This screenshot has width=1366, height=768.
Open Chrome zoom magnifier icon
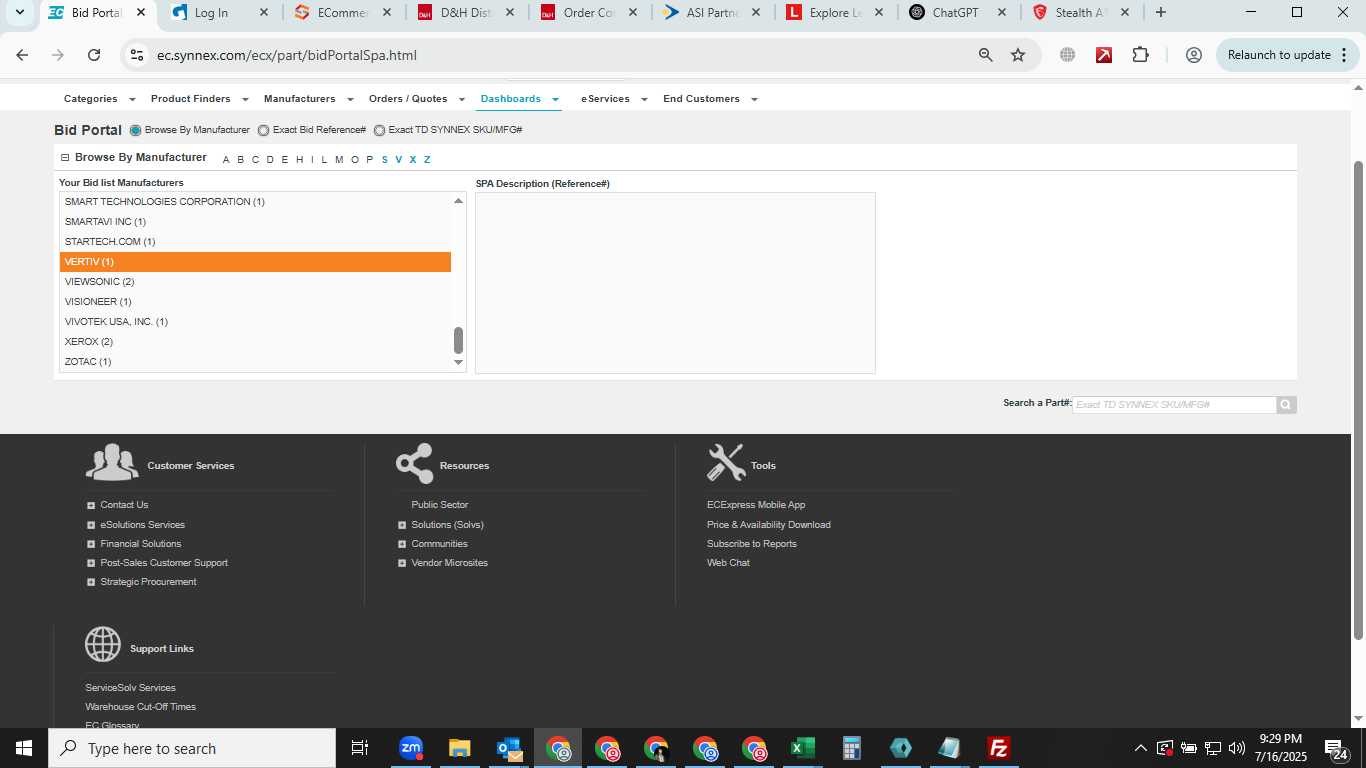pyautogui.click(x=986, y=55)
